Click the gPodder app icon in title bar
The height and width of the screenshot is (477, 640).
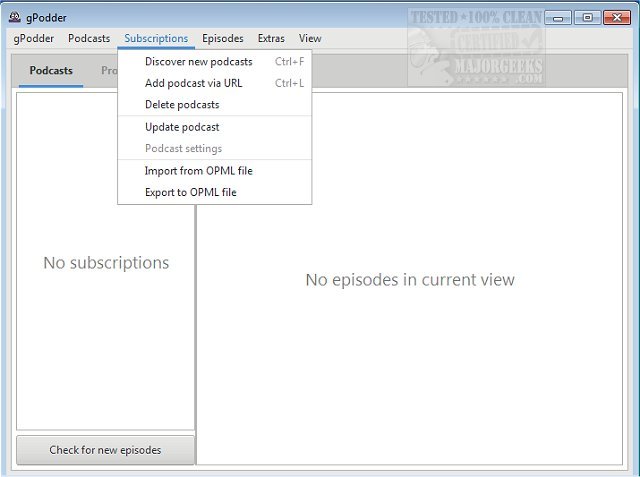pos(15,17)
